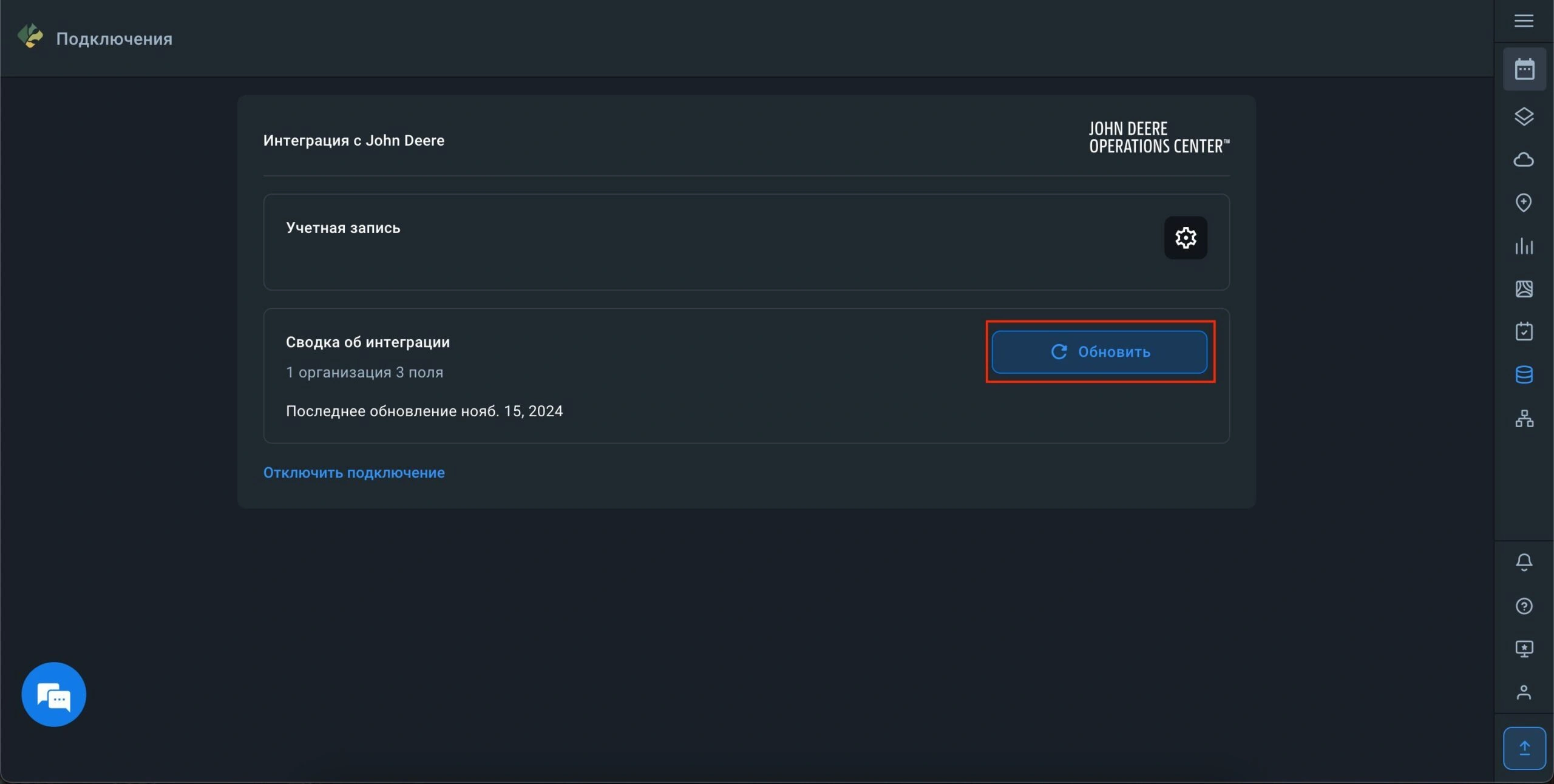Open the user profile icon
Image resolution: width=1554 pixels, height=784 pixels.
[x=1524, y=692]
